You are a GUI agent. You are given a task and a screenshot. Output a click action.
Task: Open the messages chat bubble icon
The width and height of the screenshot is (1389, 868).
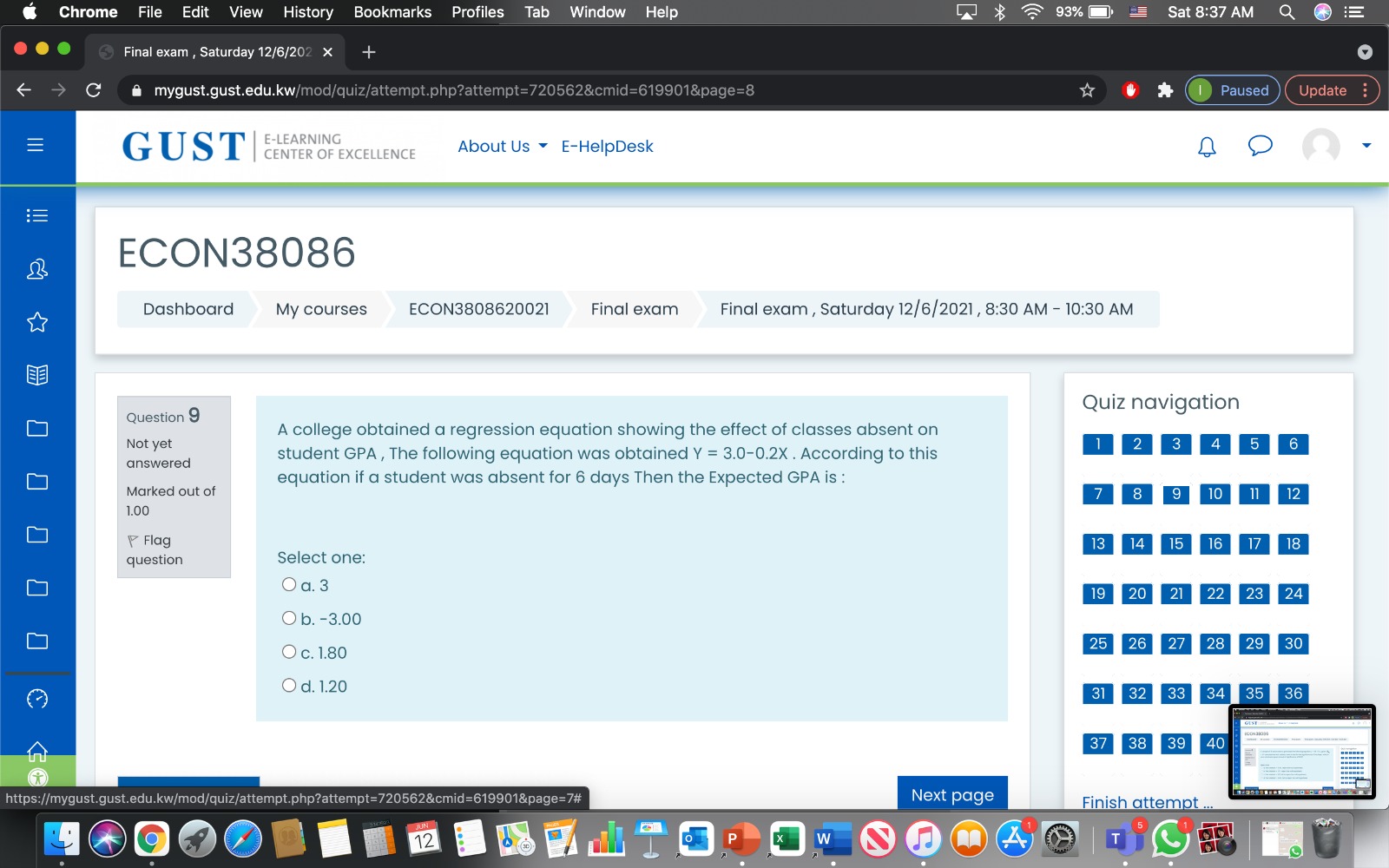click(x=1261, y=147)
